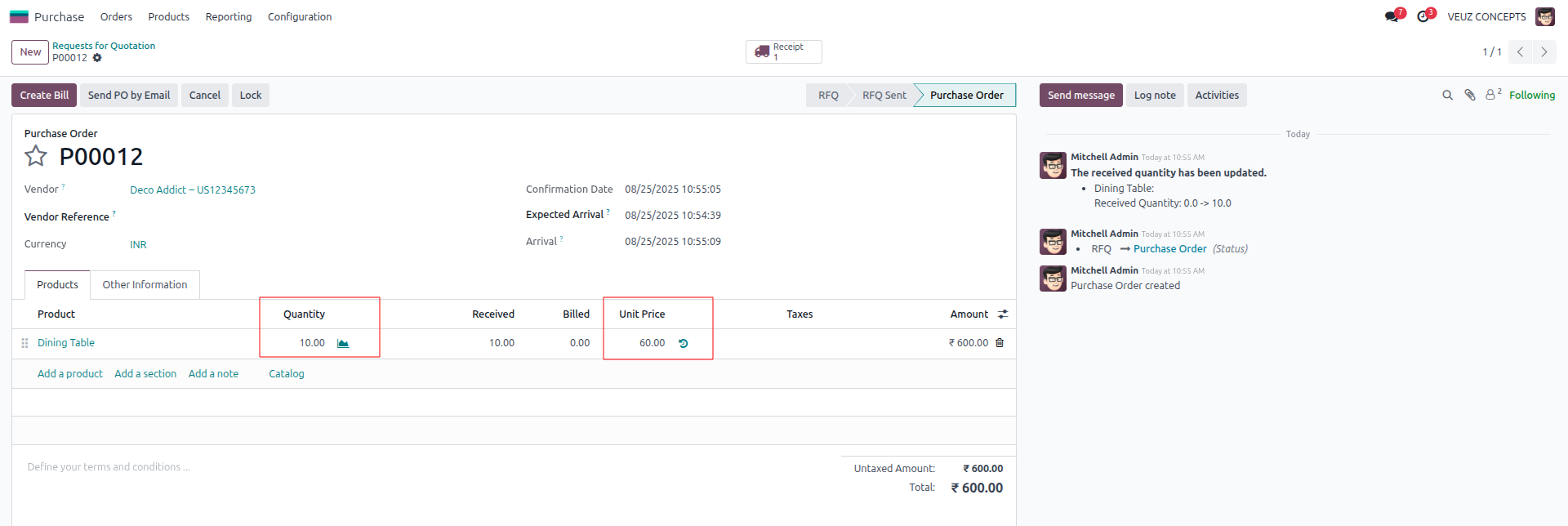The width and height of the screenshot is (1568, 526).
Task: Select the Purchase Order status stage
Action: (966, 96)
